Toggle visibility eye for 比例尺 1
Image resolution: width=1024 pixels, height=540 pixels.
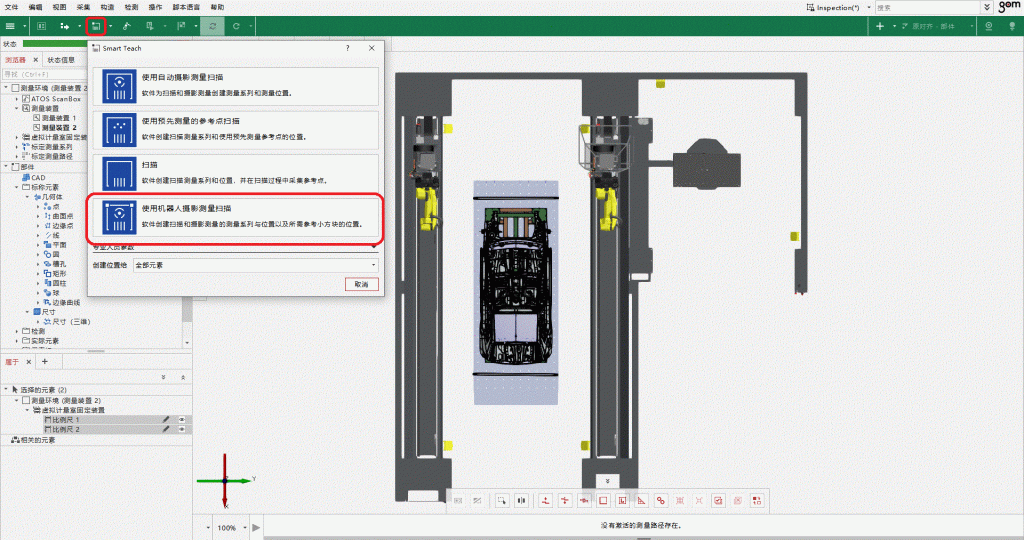pyautogui.click(x=182, y=420)
